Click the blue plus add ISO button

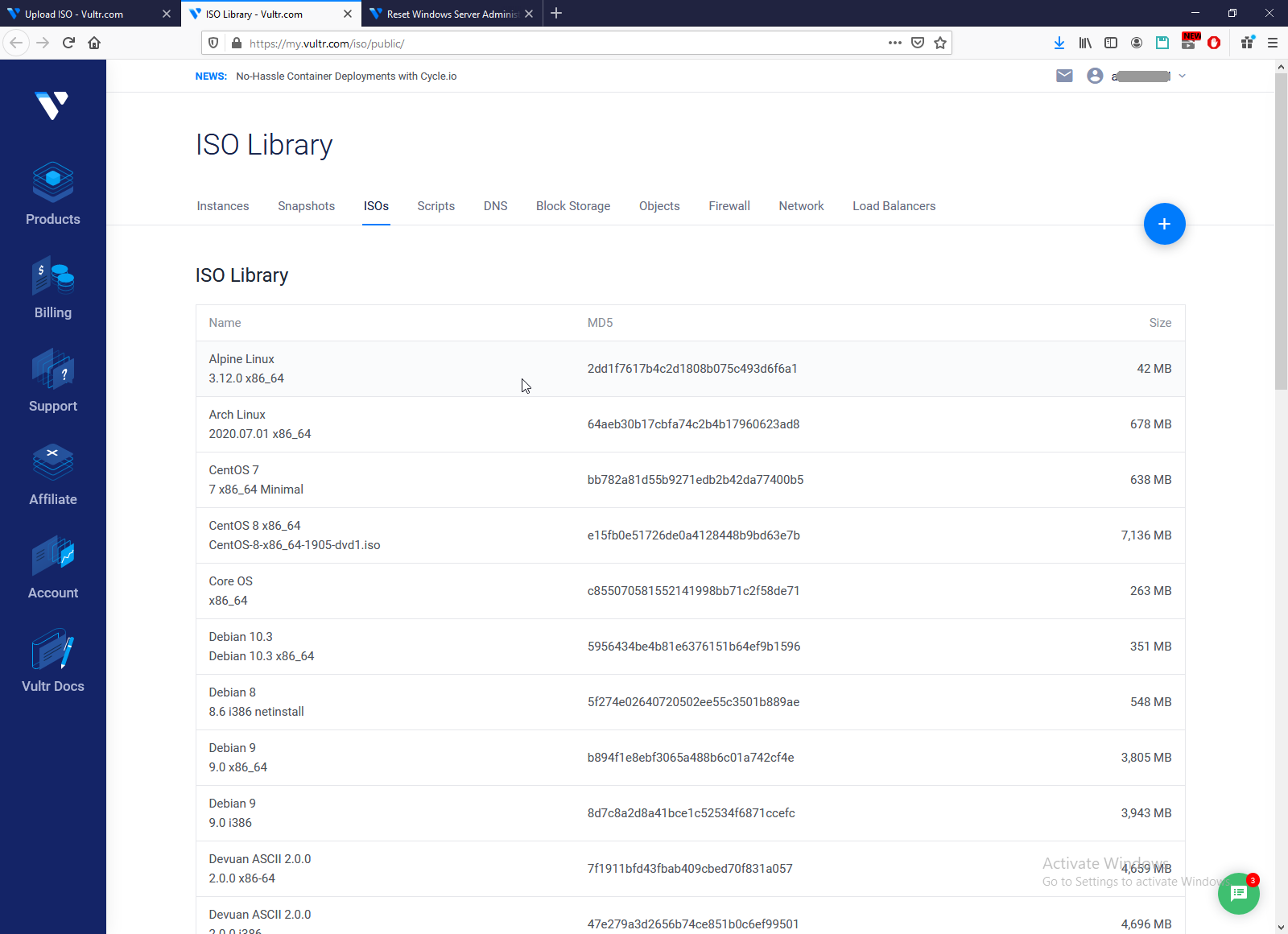(1164, 224)
